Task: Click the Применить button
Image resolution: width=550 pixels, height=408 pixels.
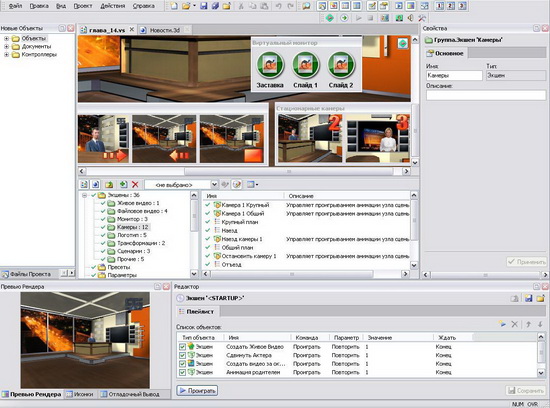Action: (527, 262)
